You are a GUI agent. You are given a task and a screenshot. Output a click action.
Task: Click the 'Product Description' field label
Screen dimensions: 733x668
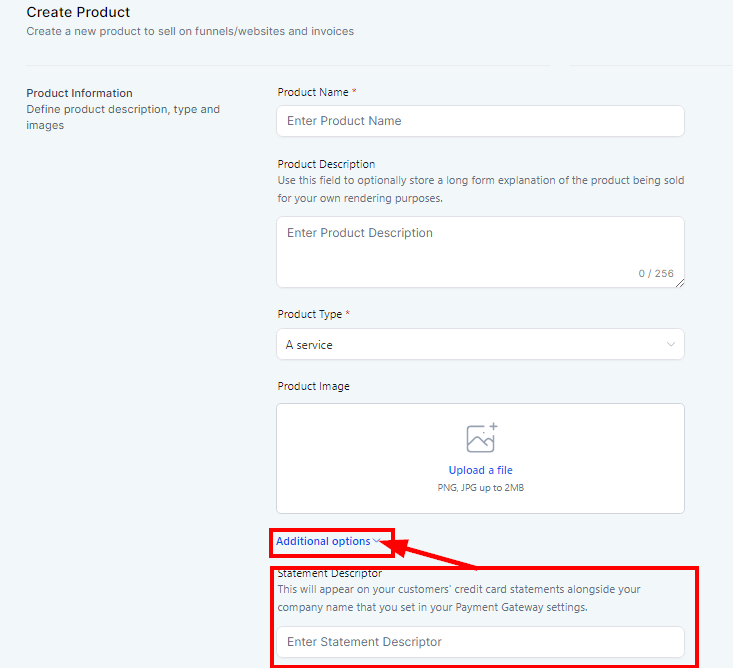[x=326, y=164]
